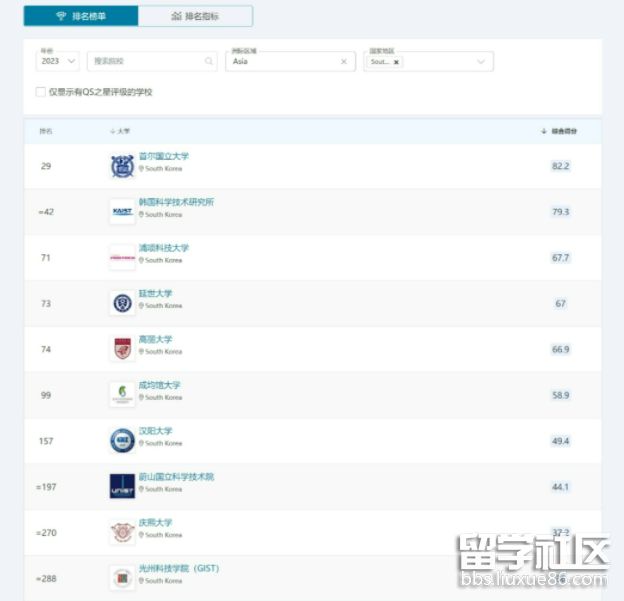Open the 光州科技学院 (GIST) link
This screenshot has width=624, height=601.
(179, 568)
